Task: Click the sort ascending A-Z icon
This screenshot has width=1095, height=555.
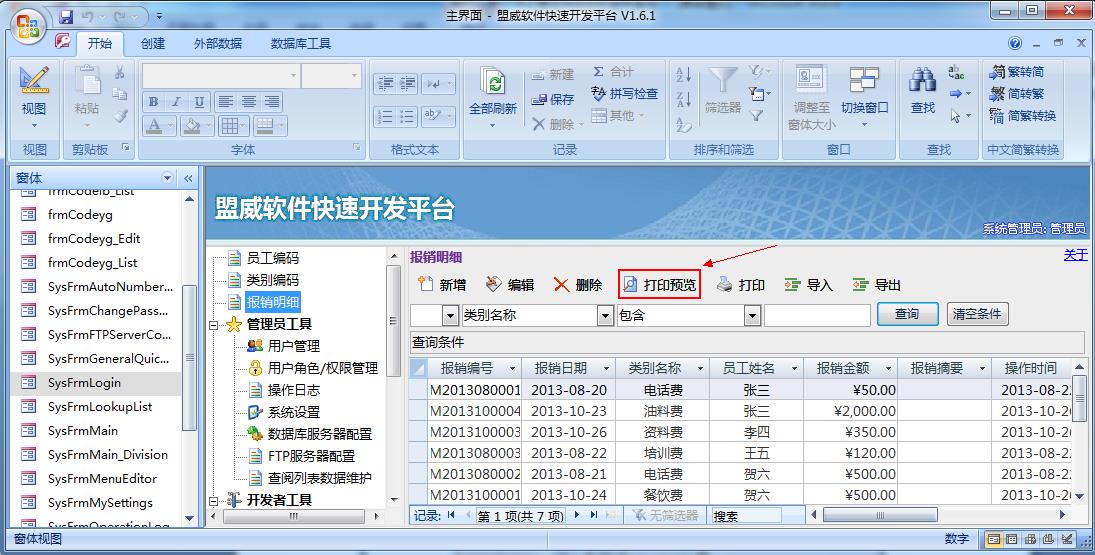Action: (x=684, y=74)
